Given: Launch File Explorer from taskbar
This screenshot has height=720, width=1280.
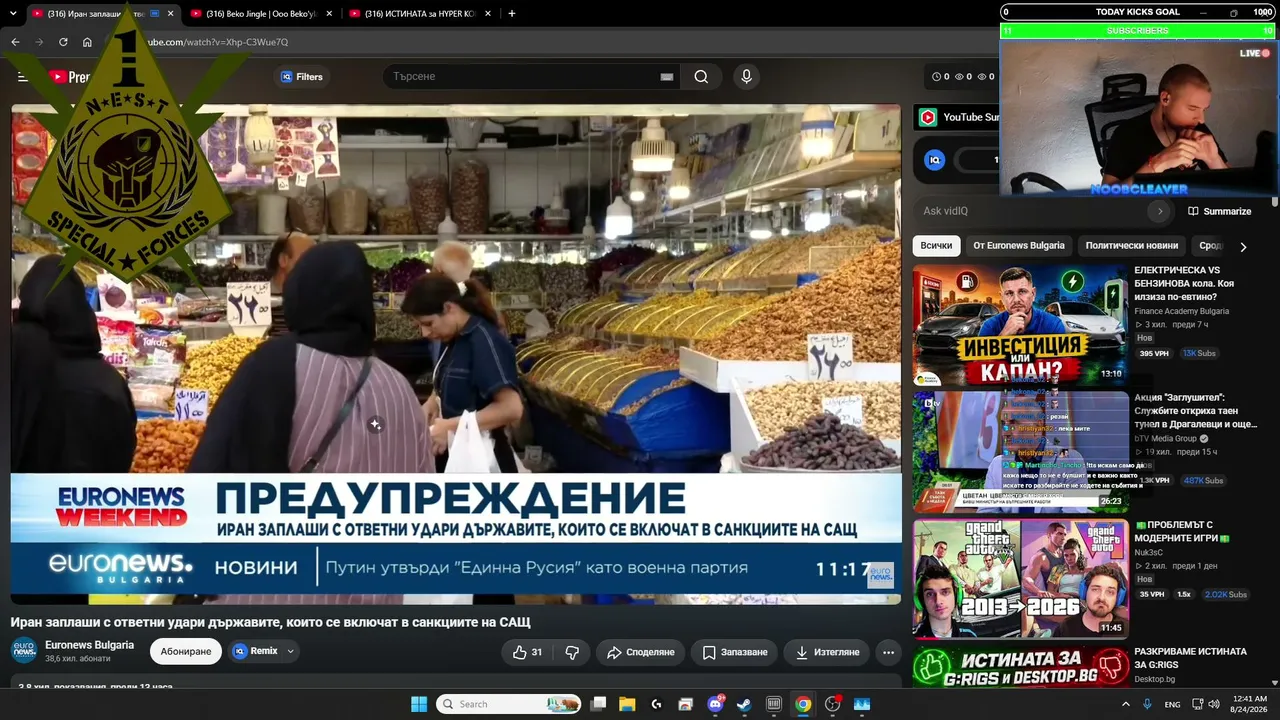Looking at the screenshot, I should [627, 704].
